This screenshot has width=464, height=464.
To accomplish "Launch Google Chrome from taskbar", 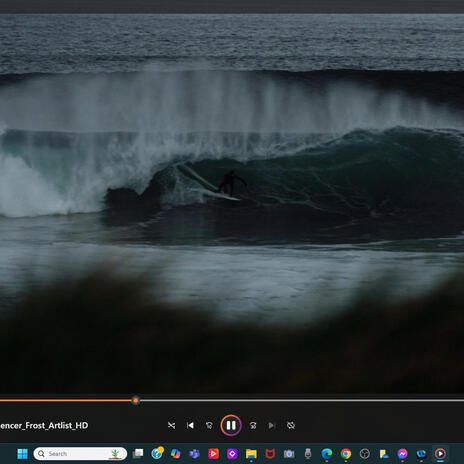I will (x=346, y=454).
